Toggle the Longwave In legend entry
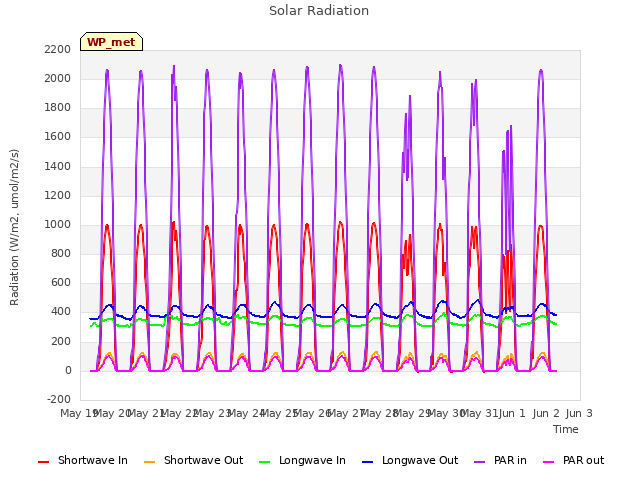 [x=302, y=460]
